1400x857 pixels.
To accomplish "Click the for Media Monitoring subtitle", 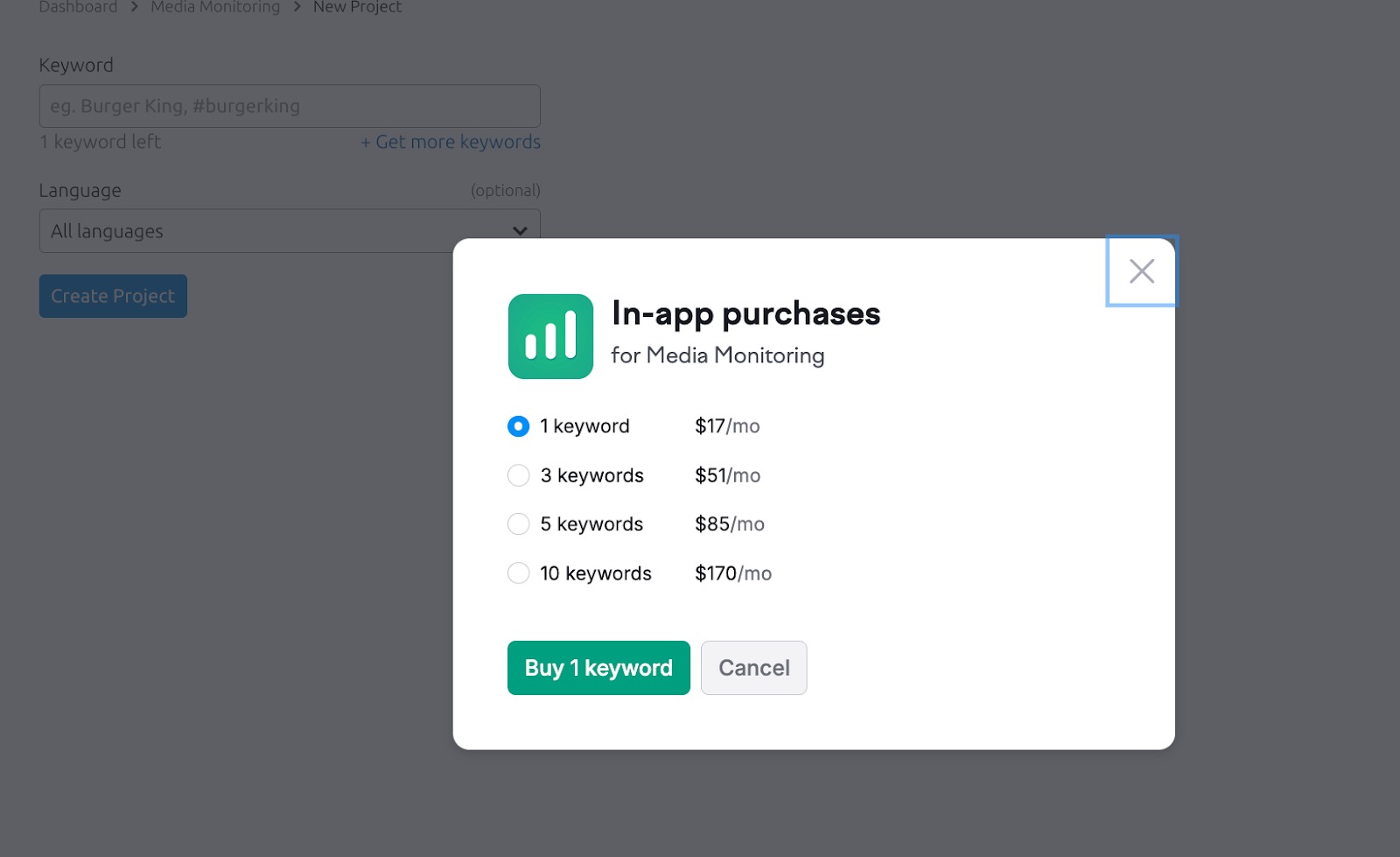I will coord(717,355).
